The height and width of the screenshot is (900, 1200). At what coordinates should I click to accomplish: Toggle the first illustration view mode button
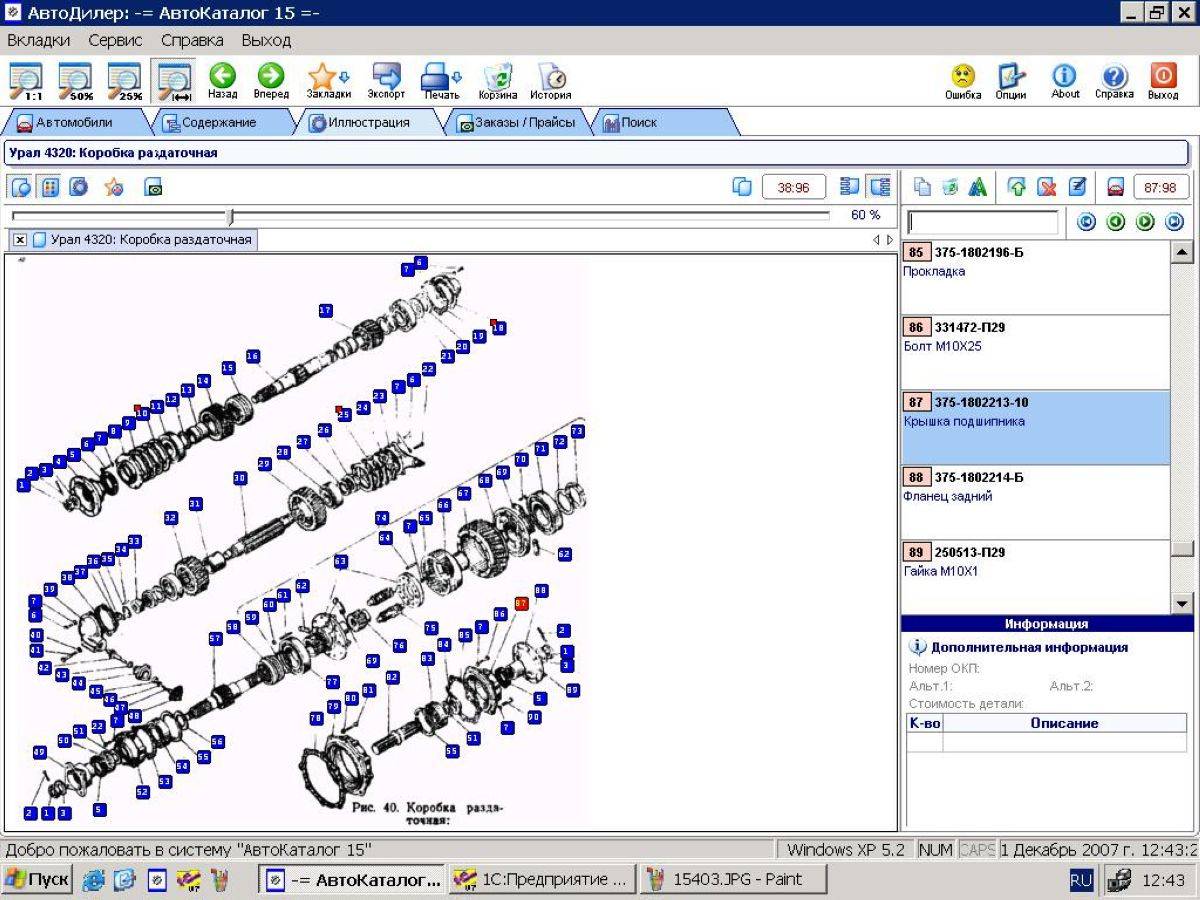pyautogui.click(x=21, y=187)
